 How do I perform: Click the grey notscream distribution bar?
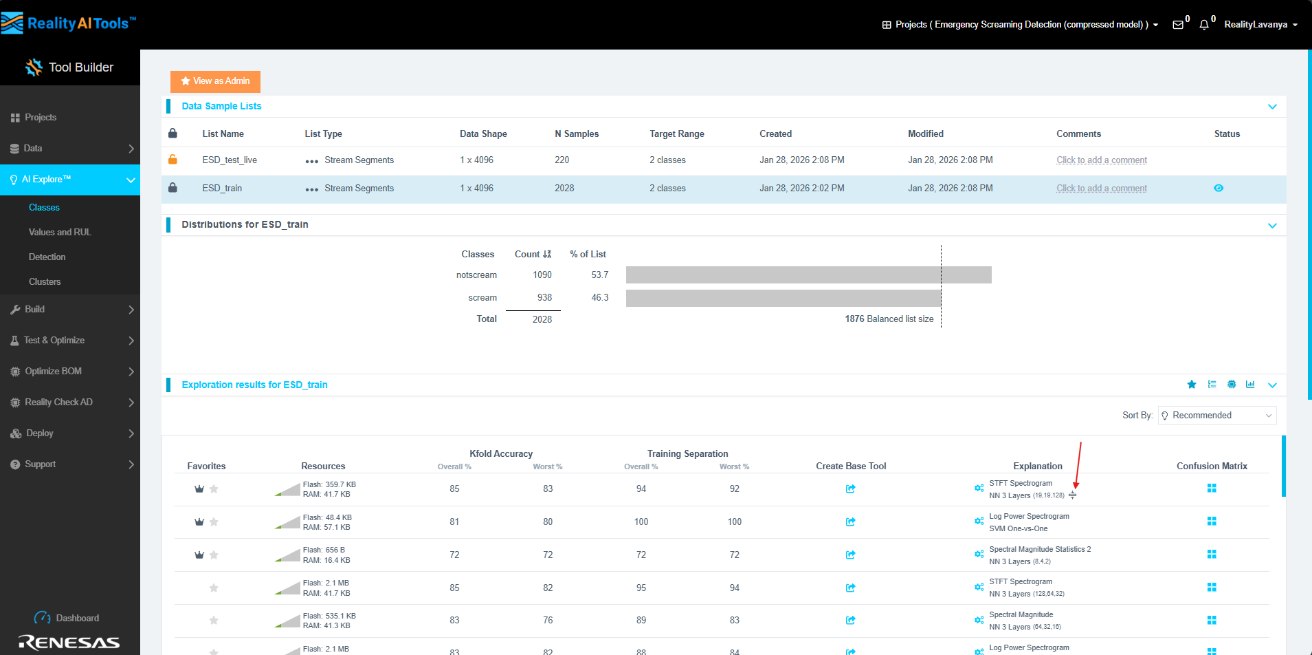(808, 274)
